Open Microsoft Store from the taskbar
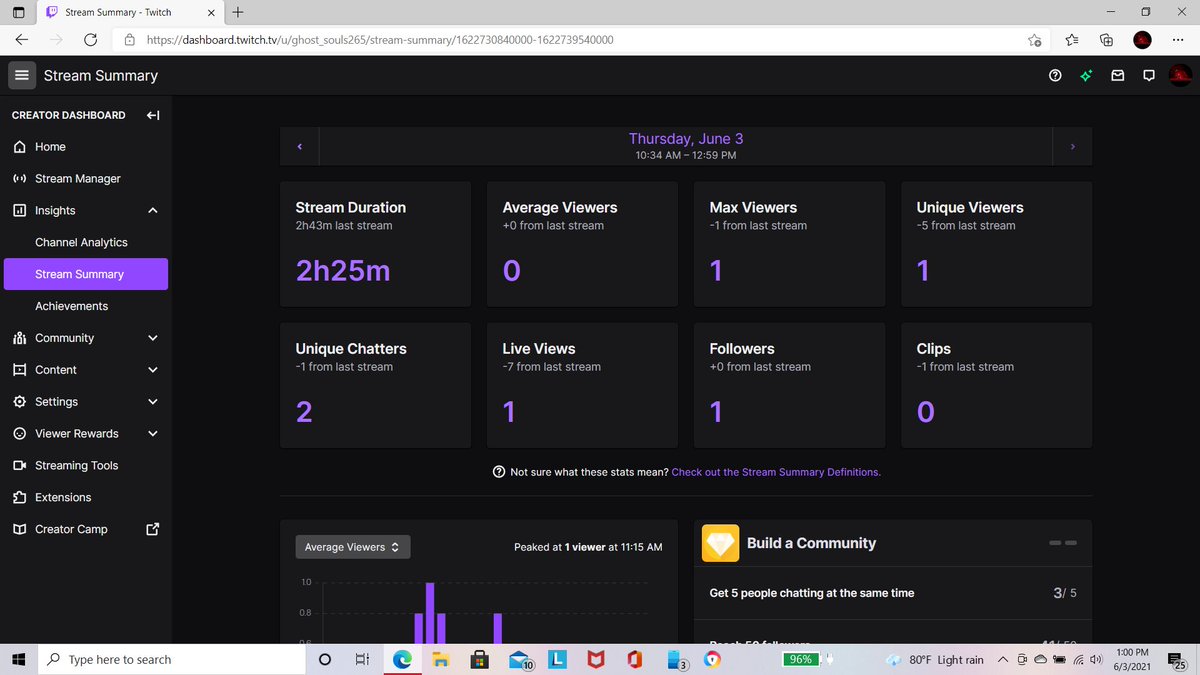This screenshot has height=675, width=1200. click(x=479, y=659)
